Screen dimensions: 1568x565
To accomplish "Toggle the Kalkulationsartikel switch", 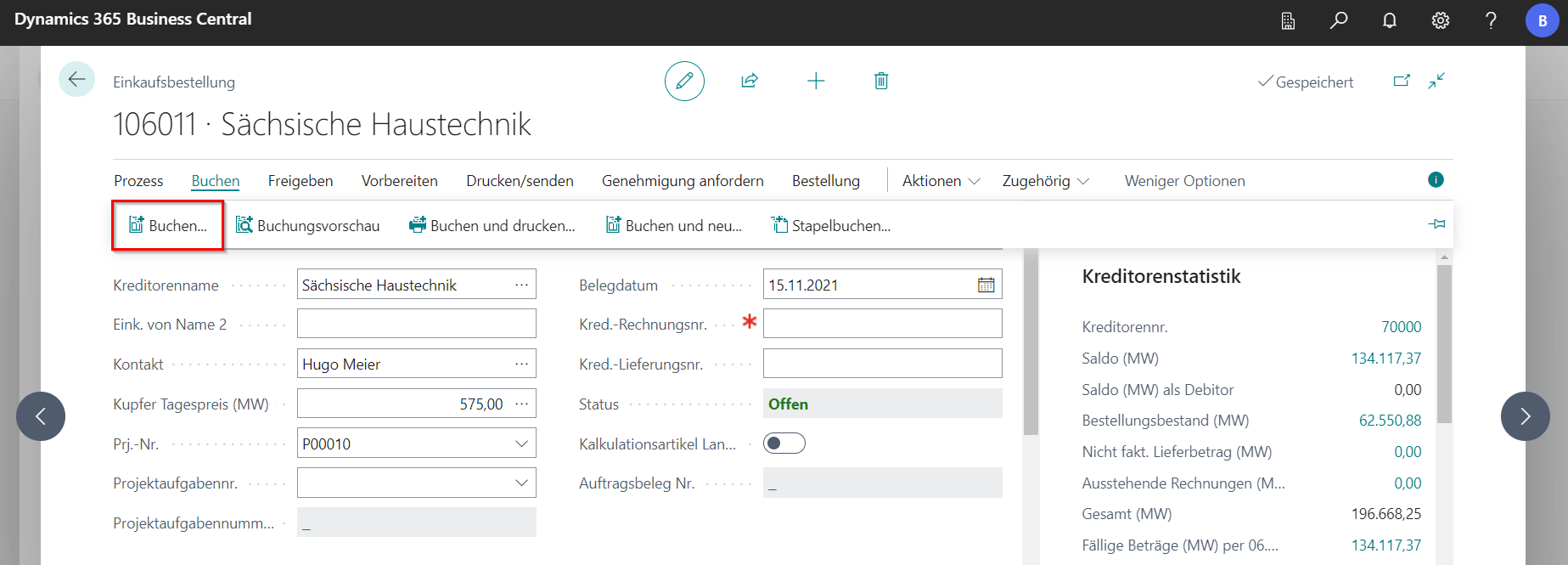I will click(784, 444).
